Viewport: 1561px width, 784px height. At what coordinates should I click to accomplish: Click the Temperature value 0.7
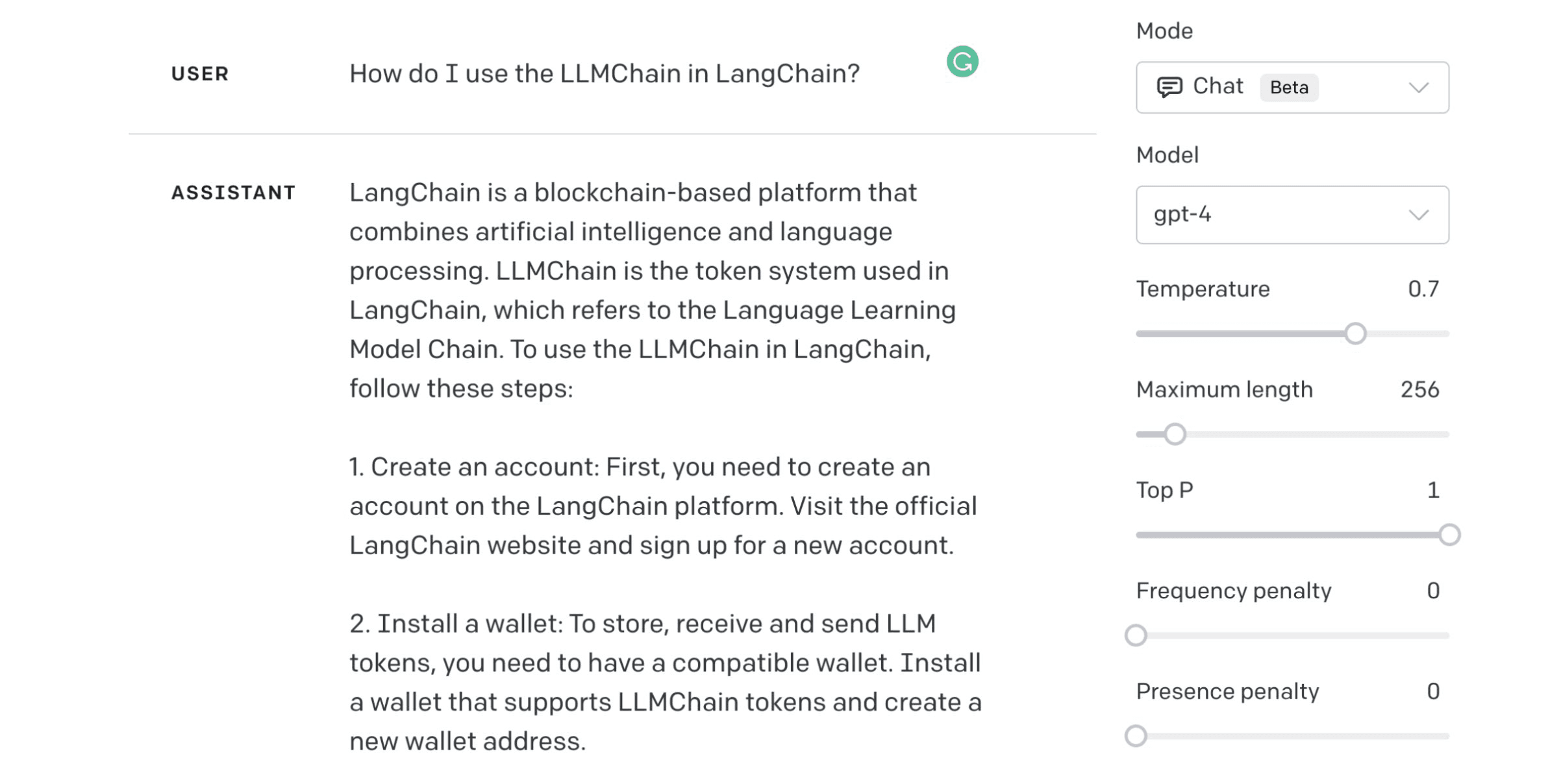1423,289
